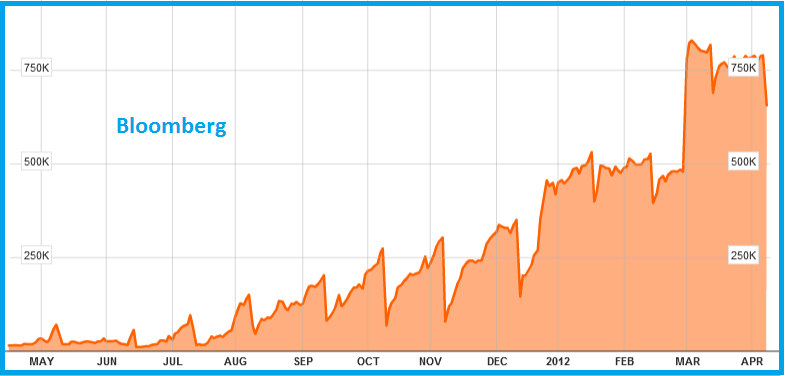Click the FEB month axis label
Image resolution: width=785 pixels, height=376 pixels.
tap(625, 362)
